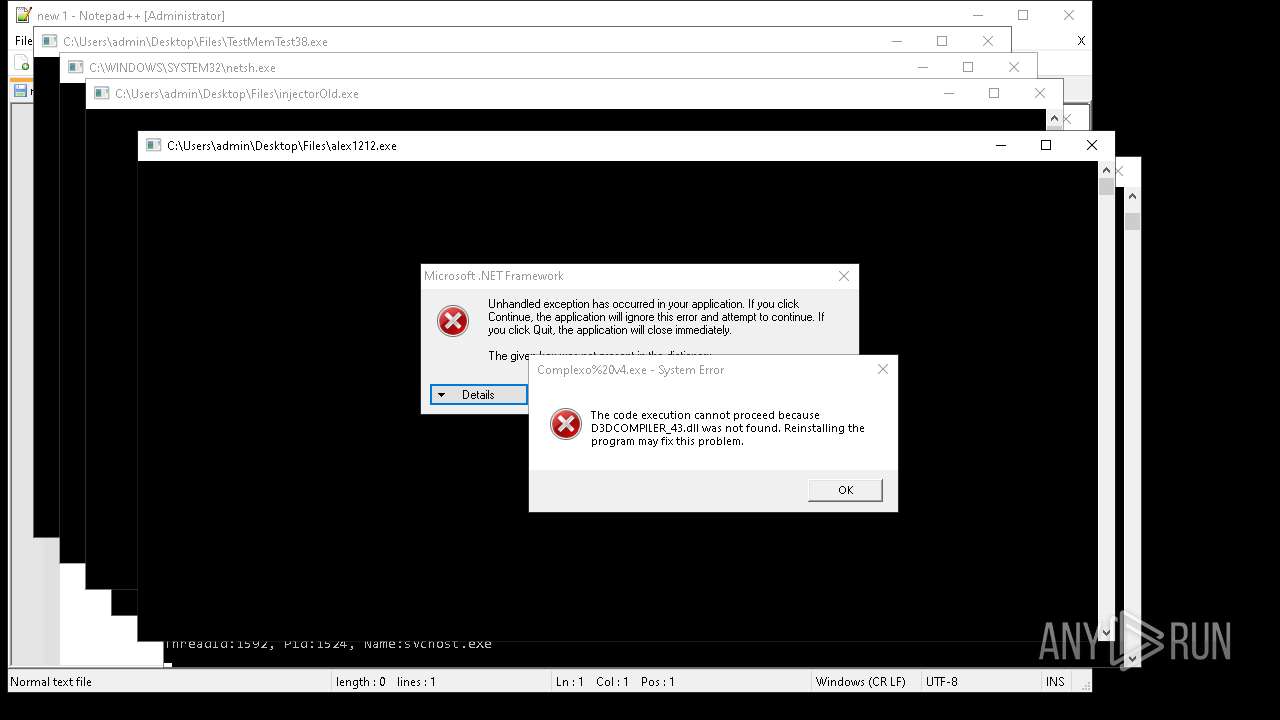This screenshot has width=1280, height=720.
Task: Close the Complexo v4.exe System Error dialog
Action: pos(882,369)
